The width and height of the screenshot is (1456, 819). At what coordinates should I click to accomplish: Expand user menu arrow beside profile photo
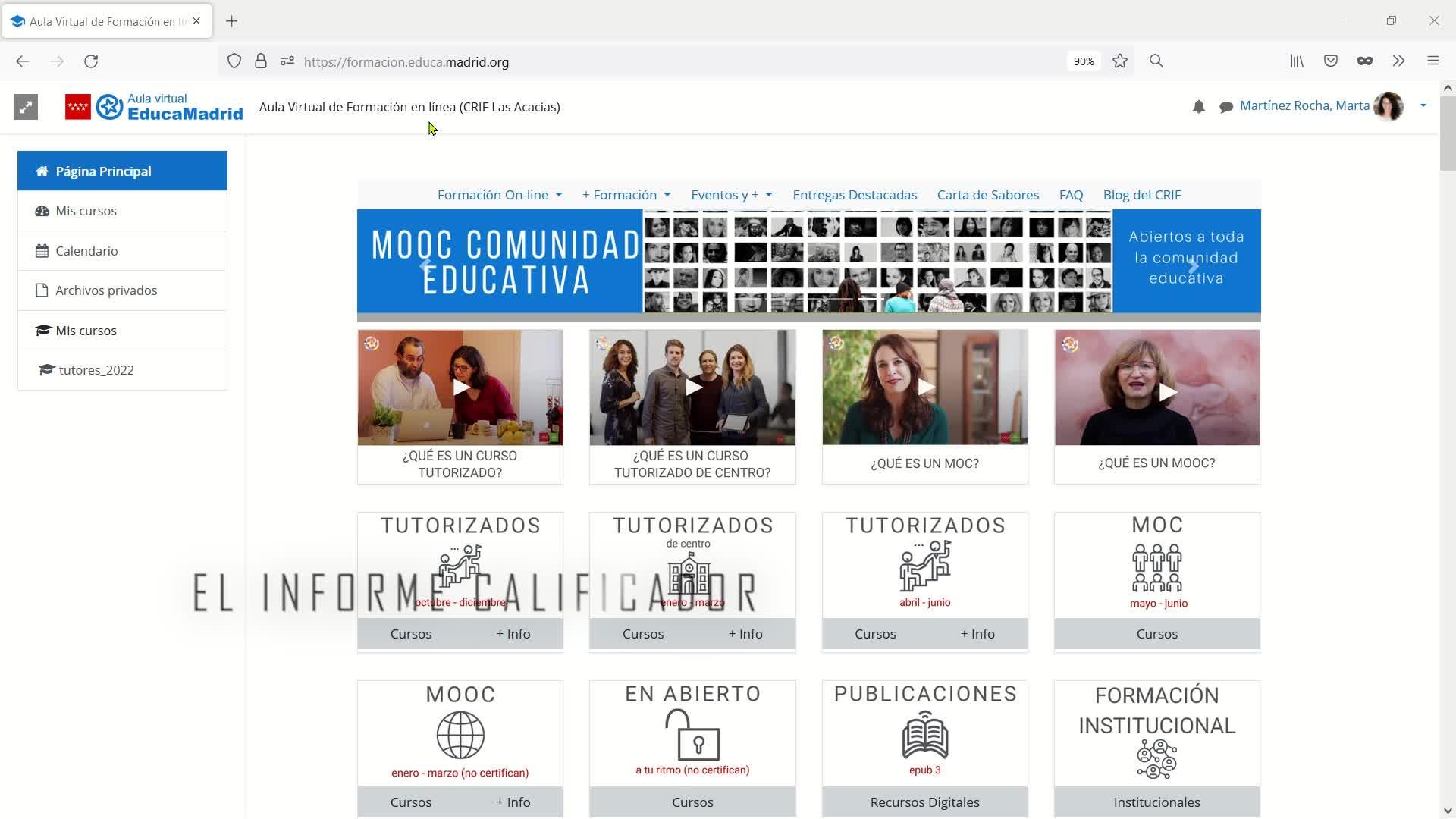coord(1423,106)
